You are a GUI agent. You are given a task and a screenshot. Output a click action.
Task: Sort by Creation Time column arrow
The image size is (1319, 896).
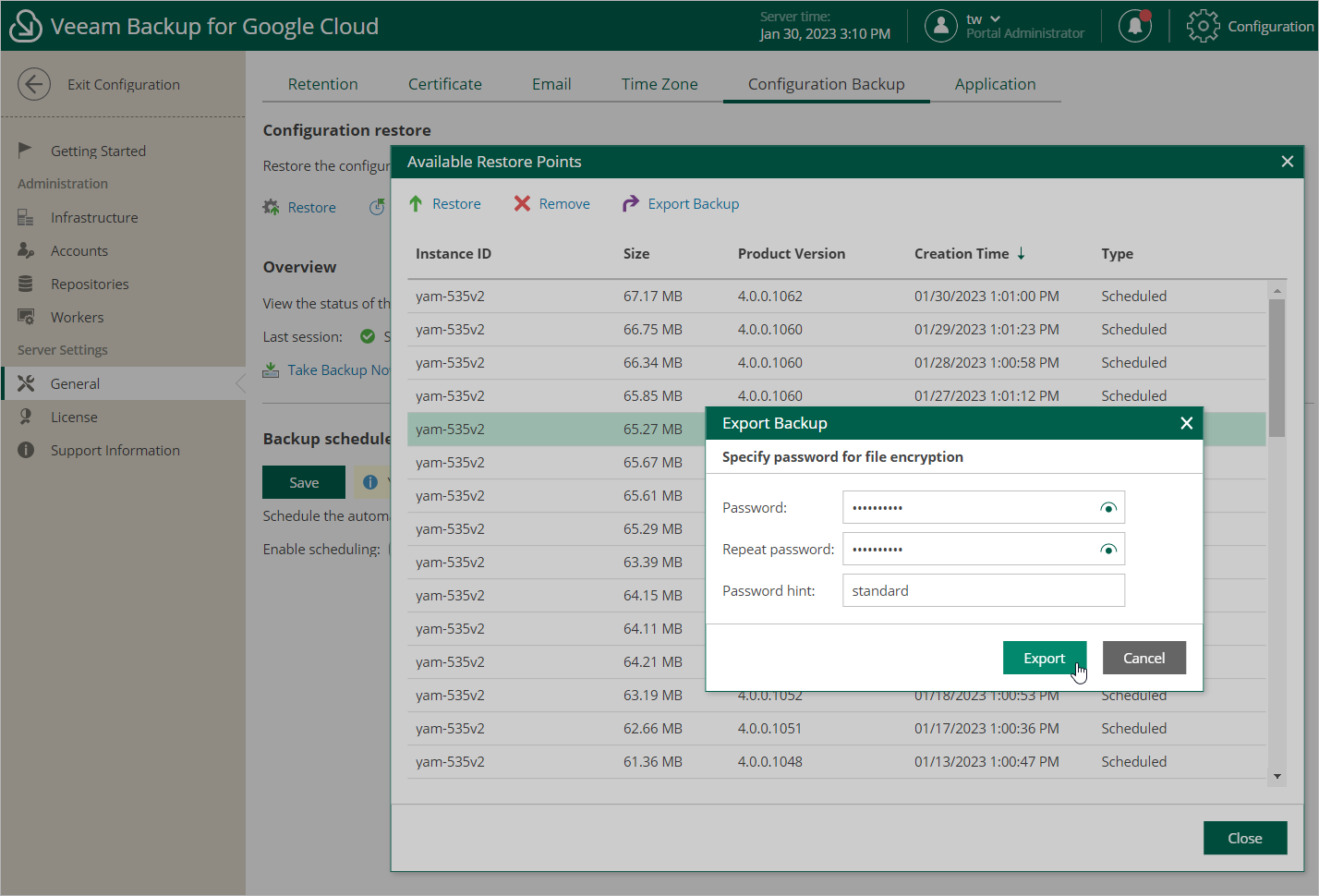1021,254
